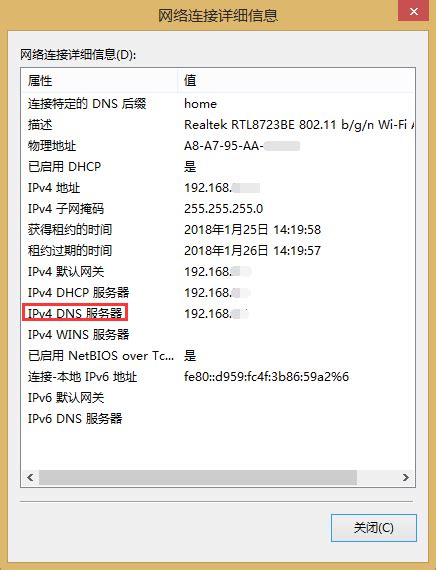Select the IPv4 默认网关 row

click(218, 272)
